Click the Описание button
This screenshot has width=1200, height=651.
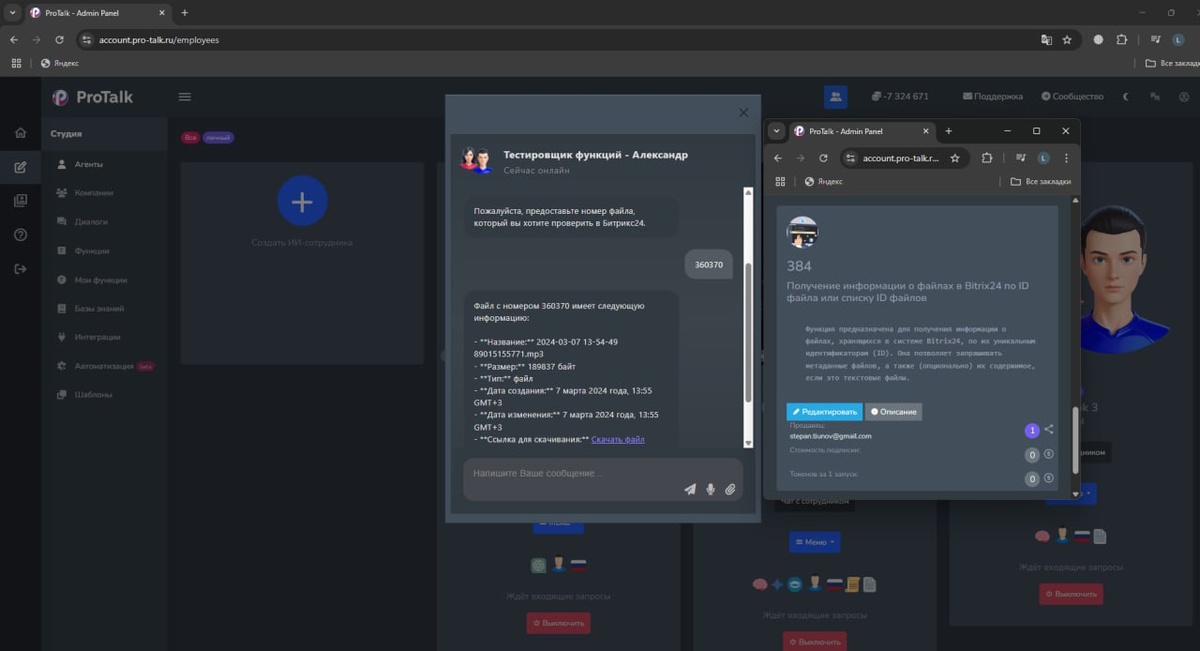point(893,412)
